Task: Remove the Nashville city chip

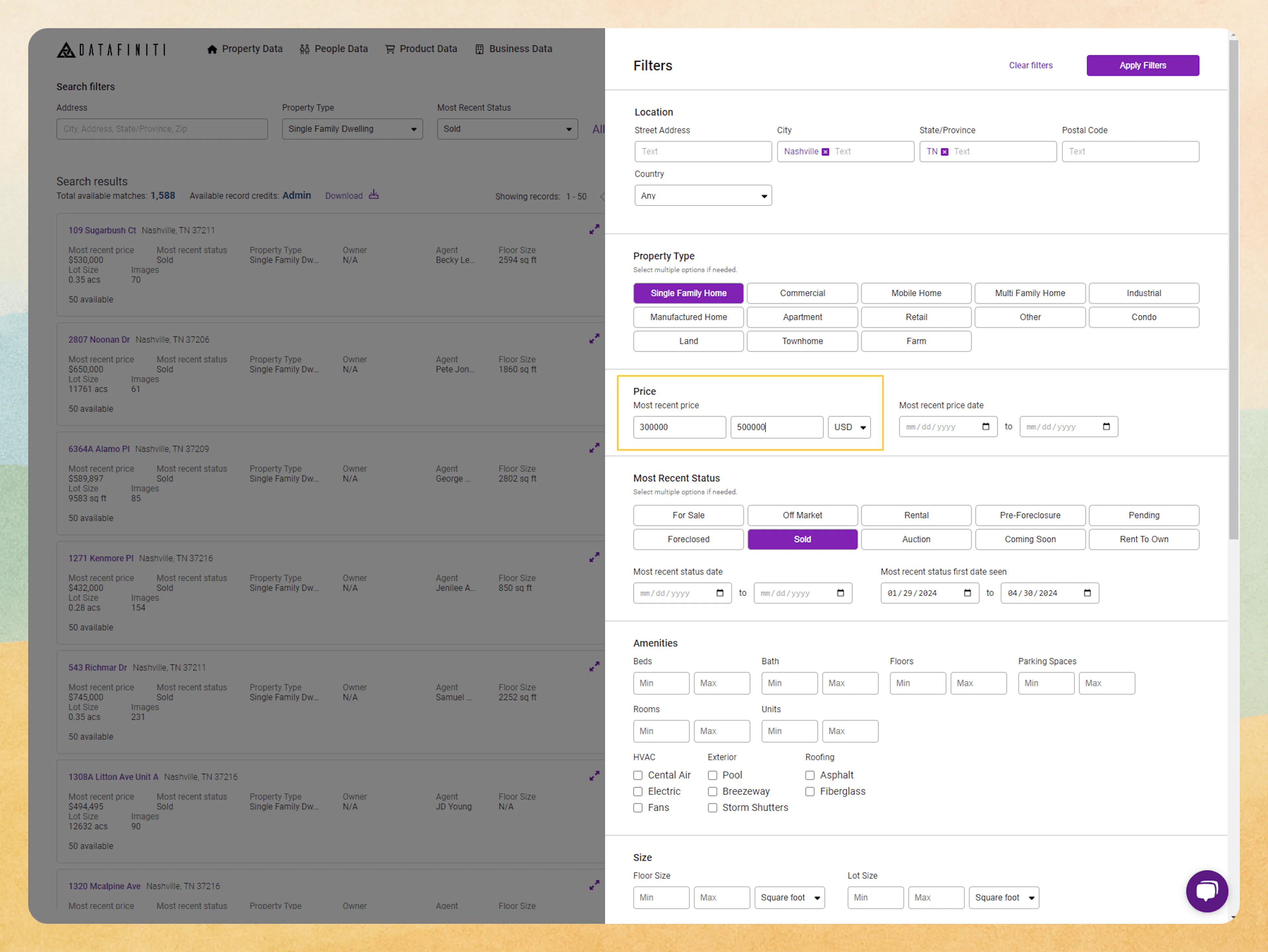Action: 826,151
